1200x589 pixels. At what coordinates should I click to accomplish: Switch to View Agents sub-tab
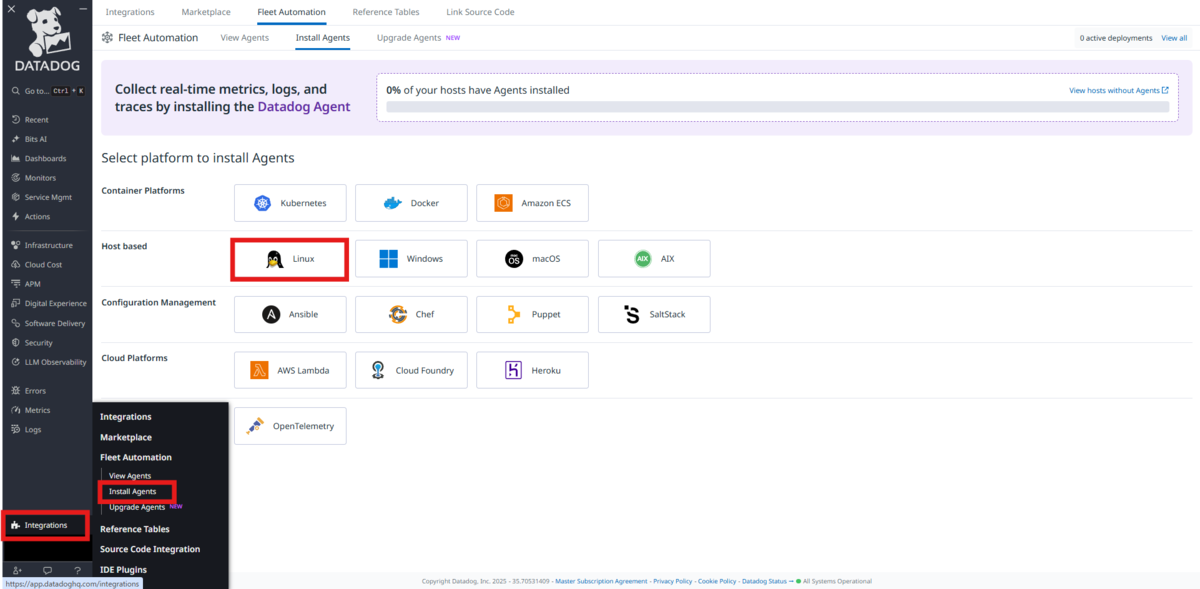click(244, 38)
